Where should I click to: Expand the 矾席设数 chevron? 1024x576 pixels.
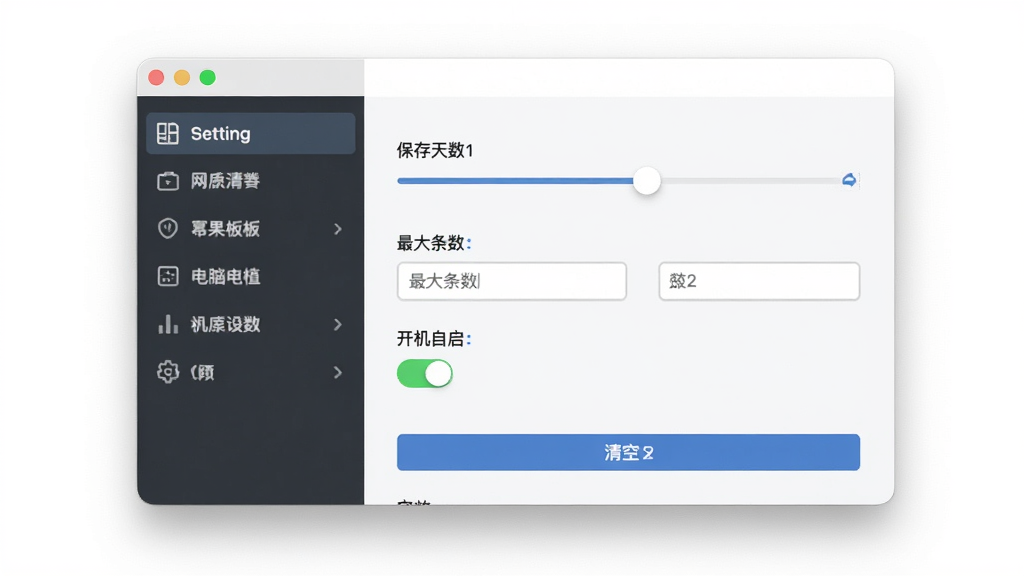pos(338,324)
